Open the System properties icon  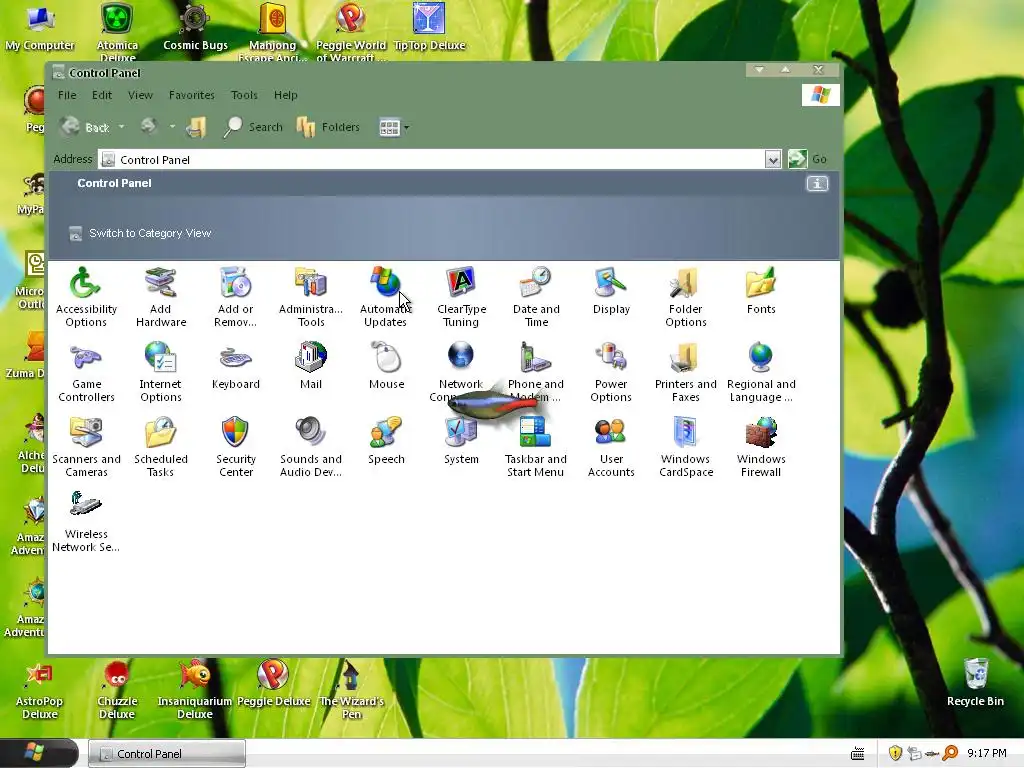(x=461, y=441)
